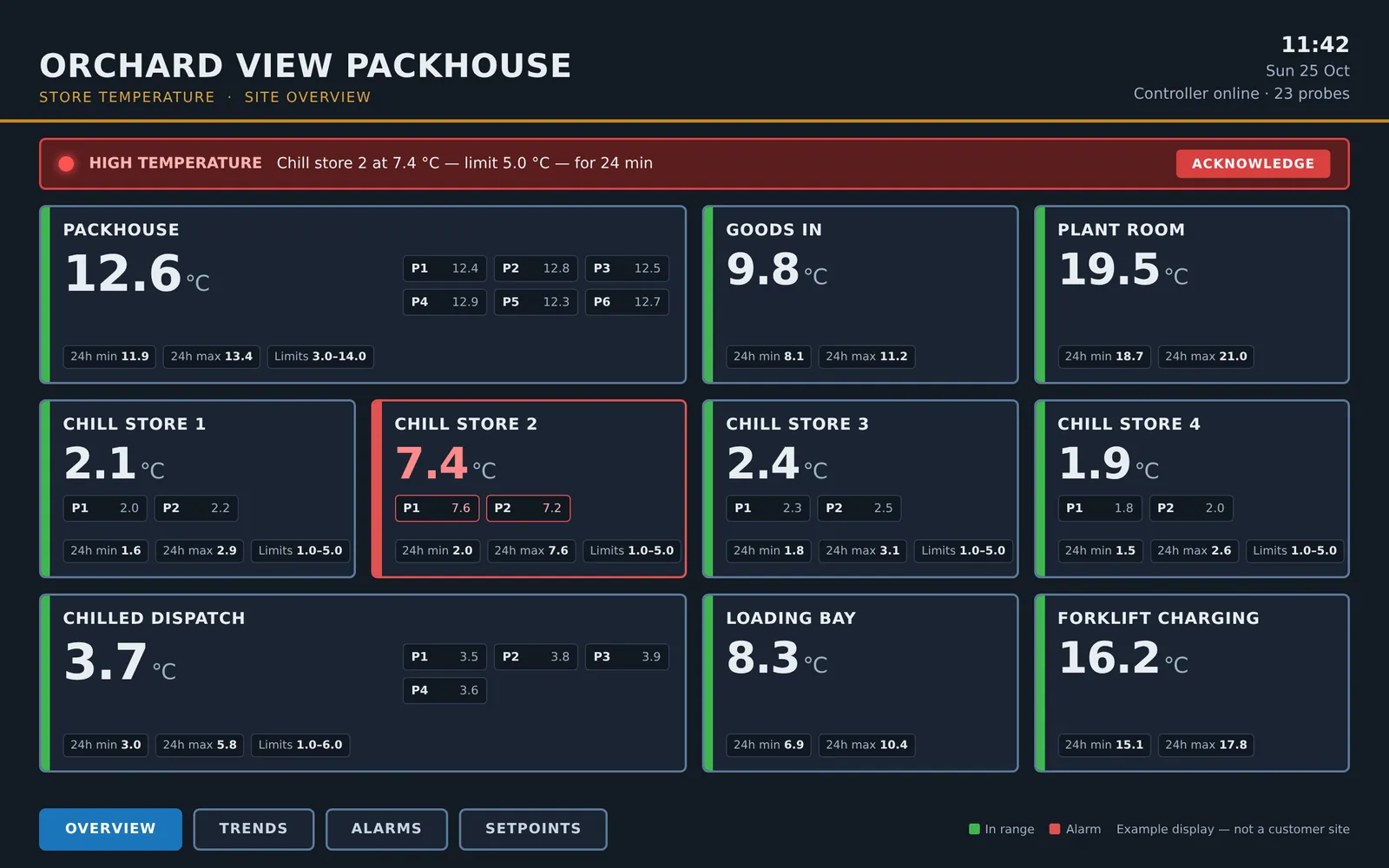1389x868 pixels.
Task: Select Chill Store 1 probe P1 2.0
Action: tap(105, 509)
